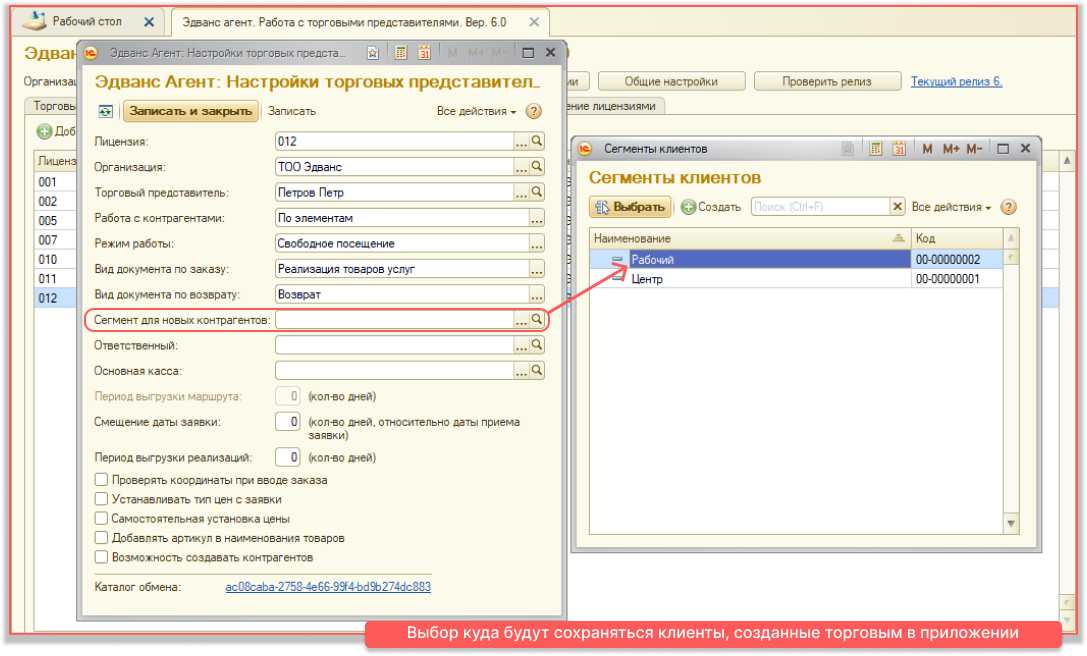Open Ответственный field ellipsis selector
The height and width of the screenshot is (656, 1087).
(521, 345)
